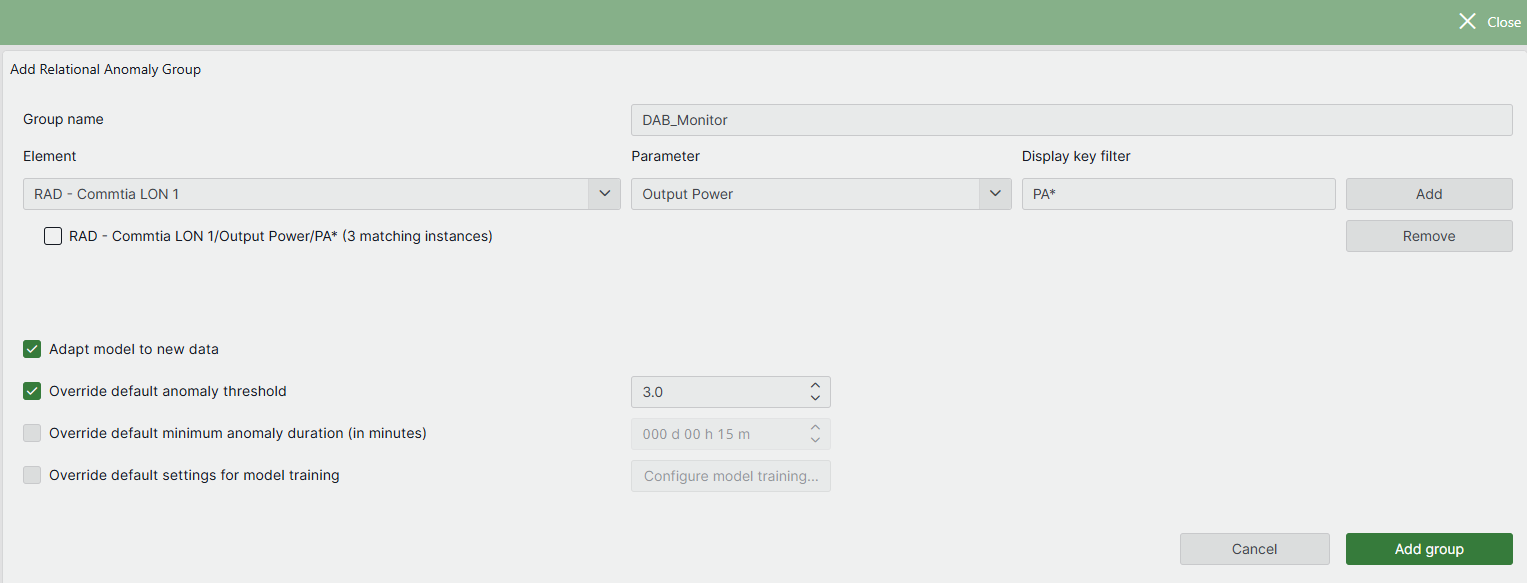This screenshot has height=583, width=1527.
Task: Click the Group name text field
Action: coord(1071,120)
